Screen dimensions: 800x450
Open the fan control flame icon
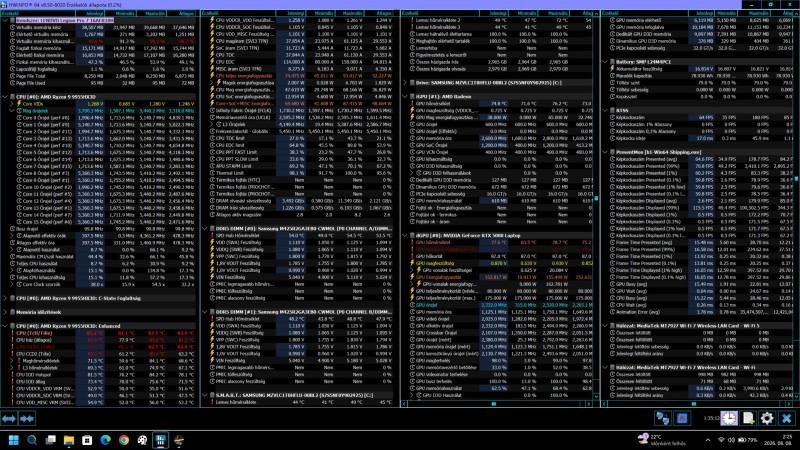(682, 418)
